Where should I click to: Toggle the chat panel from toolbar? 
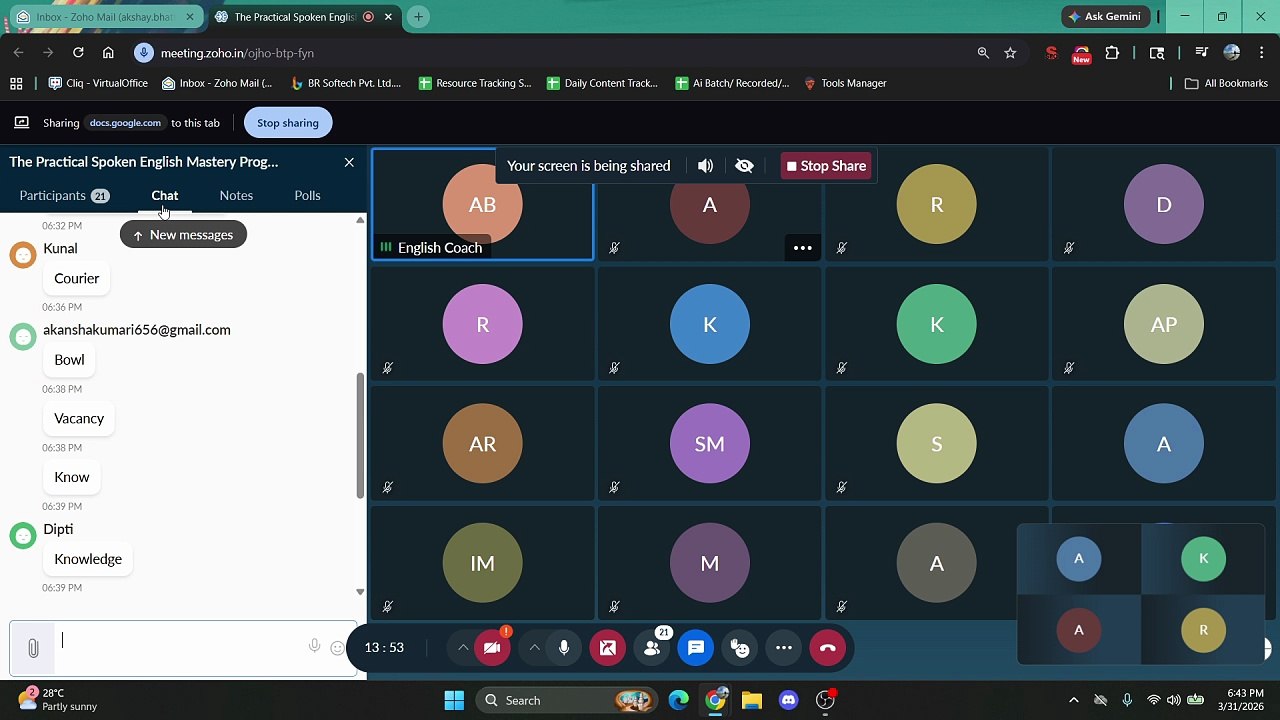pos(696,648)
